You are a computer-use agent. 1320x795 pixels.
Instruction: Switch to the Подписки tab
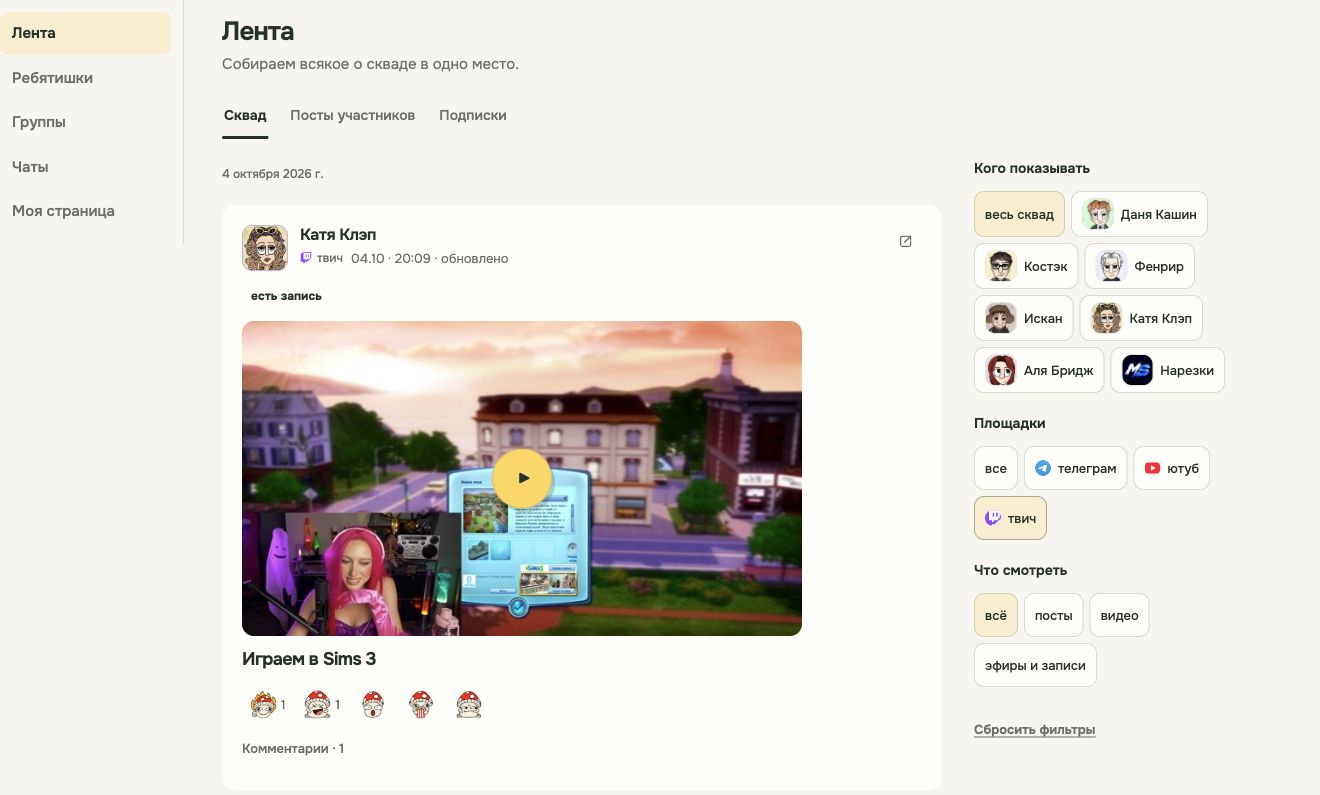pos(473,115)
